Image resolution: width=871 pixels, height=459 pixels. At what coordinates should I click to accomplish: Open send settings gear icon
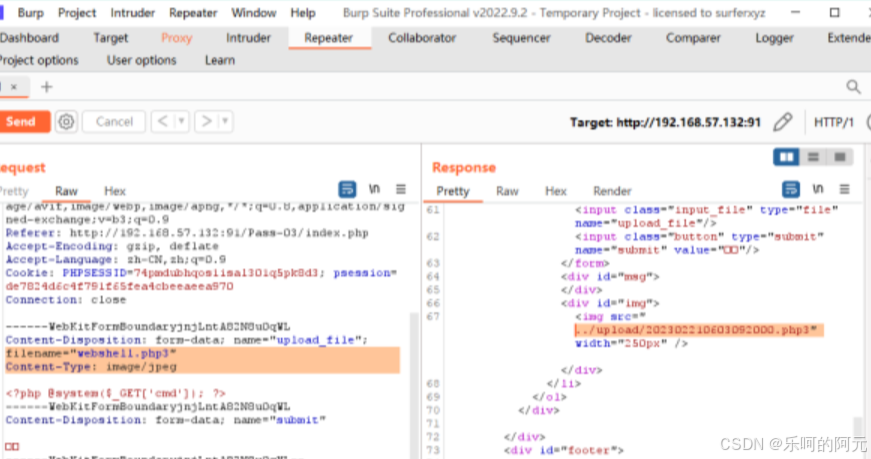(x=66, y=122)
